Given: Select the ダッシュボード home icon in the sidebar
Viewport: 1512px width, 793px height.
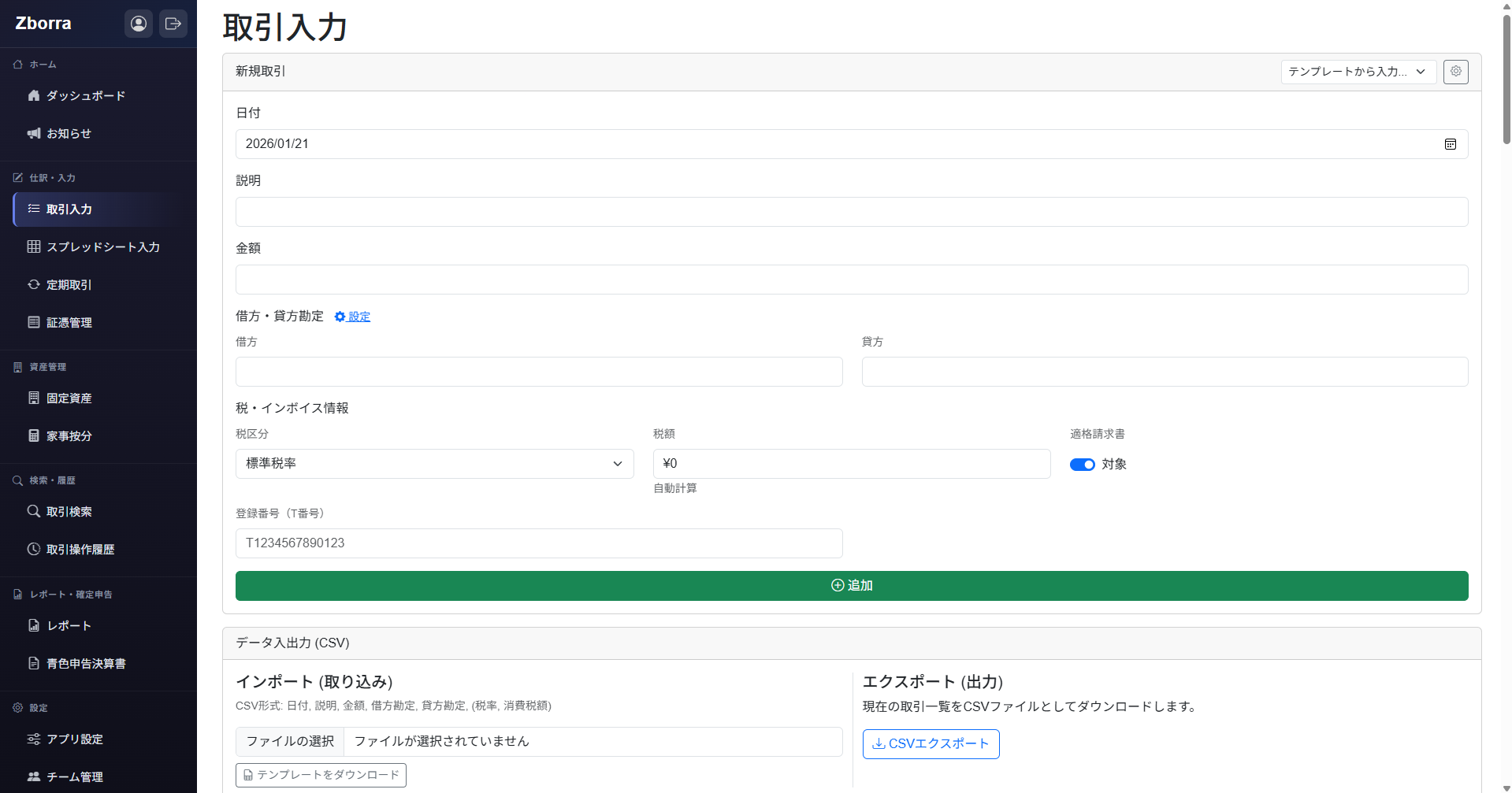Looking at the screenshot, I should [x=33, y=95].
